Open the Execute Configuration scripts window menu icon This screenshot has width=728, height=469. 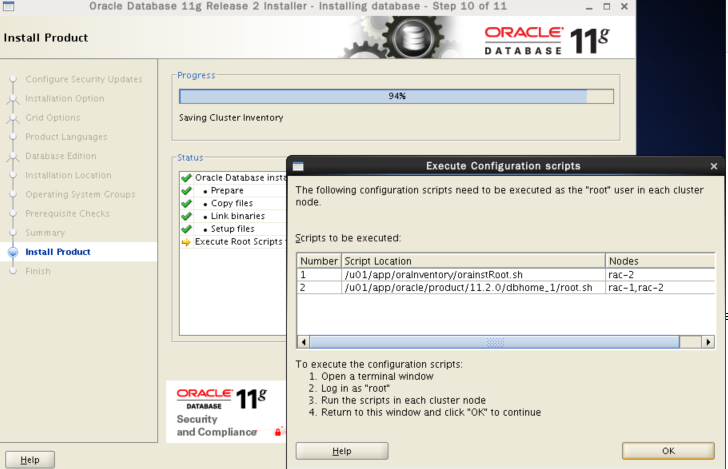coord(297,166)
